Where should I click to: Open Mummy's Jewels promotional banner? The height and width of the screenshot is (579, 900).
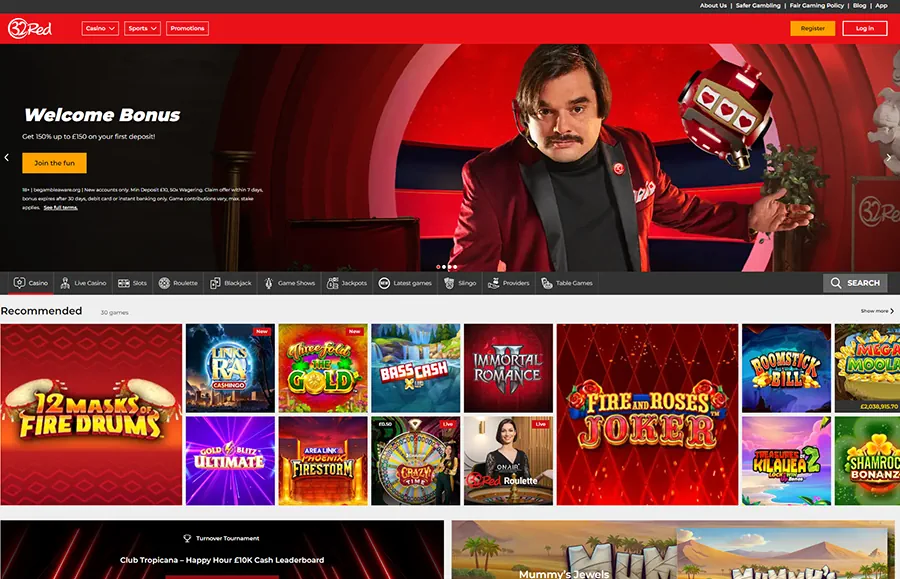(x=673, y=550)
